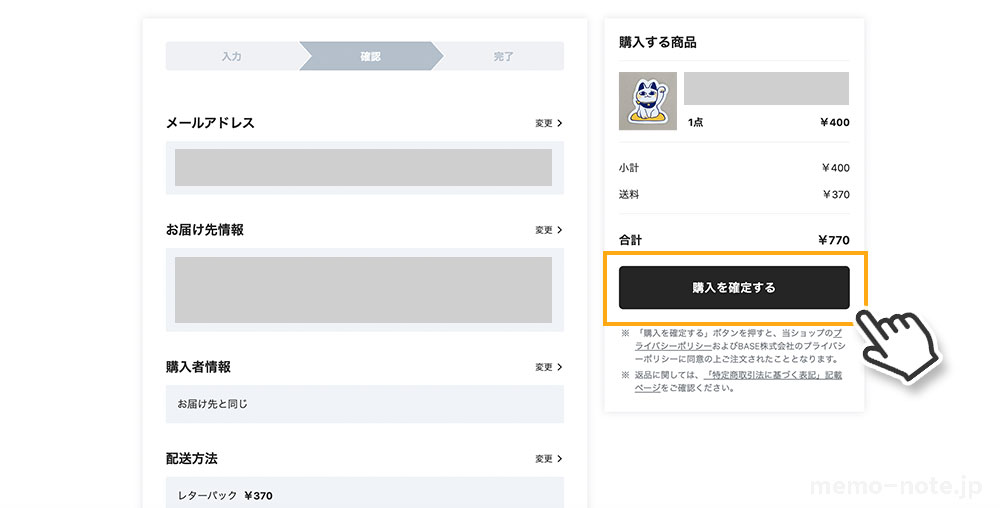The height and width of the screenshot is (508, 1000).
Task: Click the masked delivery address box
Action: (x=364, y=290)
